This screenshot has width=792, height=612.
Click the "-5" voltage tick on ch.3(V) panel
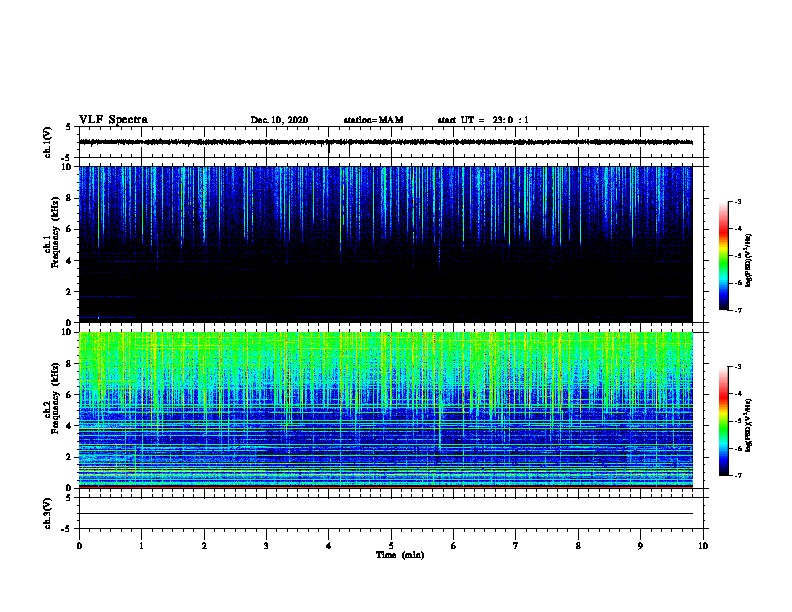[x=67, y=529]
